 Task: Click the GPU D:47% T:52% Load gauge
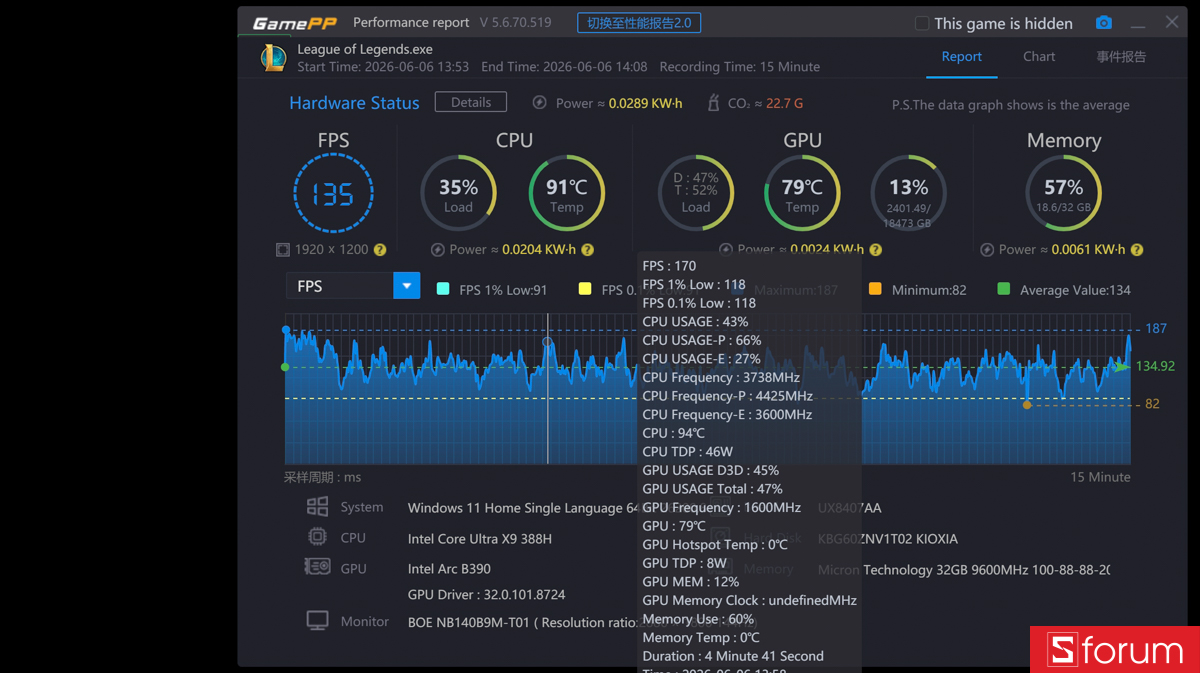point(696,193)
